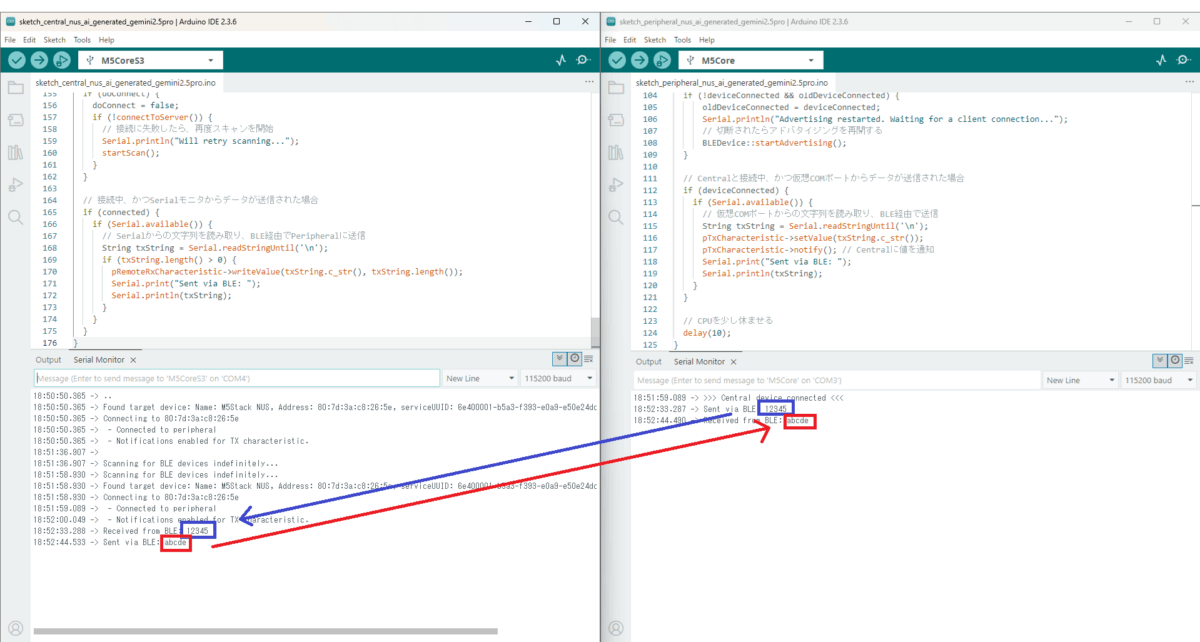Open Sketchbook folder in central sketch sidebar

click(x=15, y=88)
